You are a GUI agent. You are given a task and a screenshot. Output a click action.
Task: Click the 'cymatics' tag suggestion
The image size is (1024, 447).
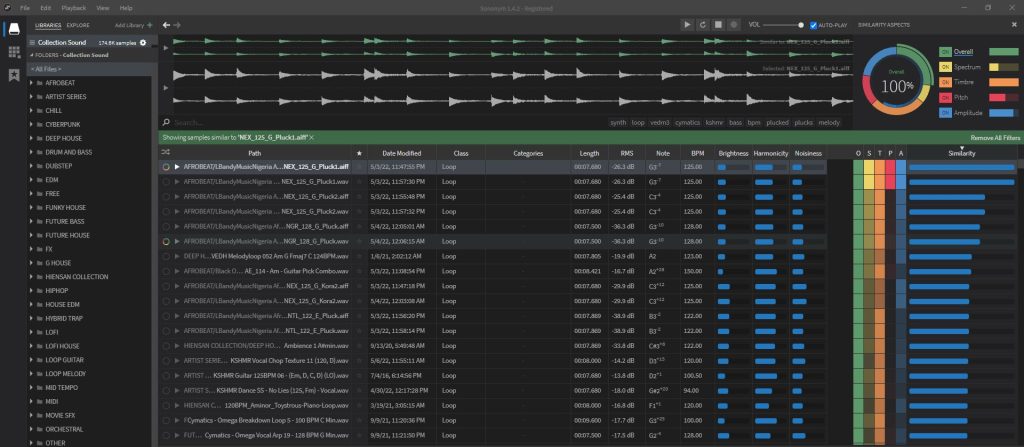click(688, 122)
